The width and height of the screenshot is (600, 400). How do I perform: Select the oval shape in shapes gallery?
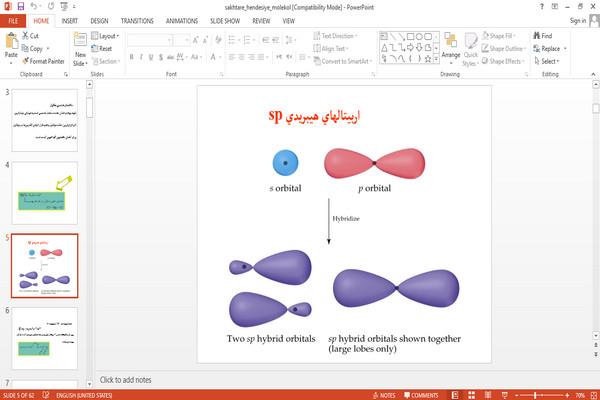point(419,37)
